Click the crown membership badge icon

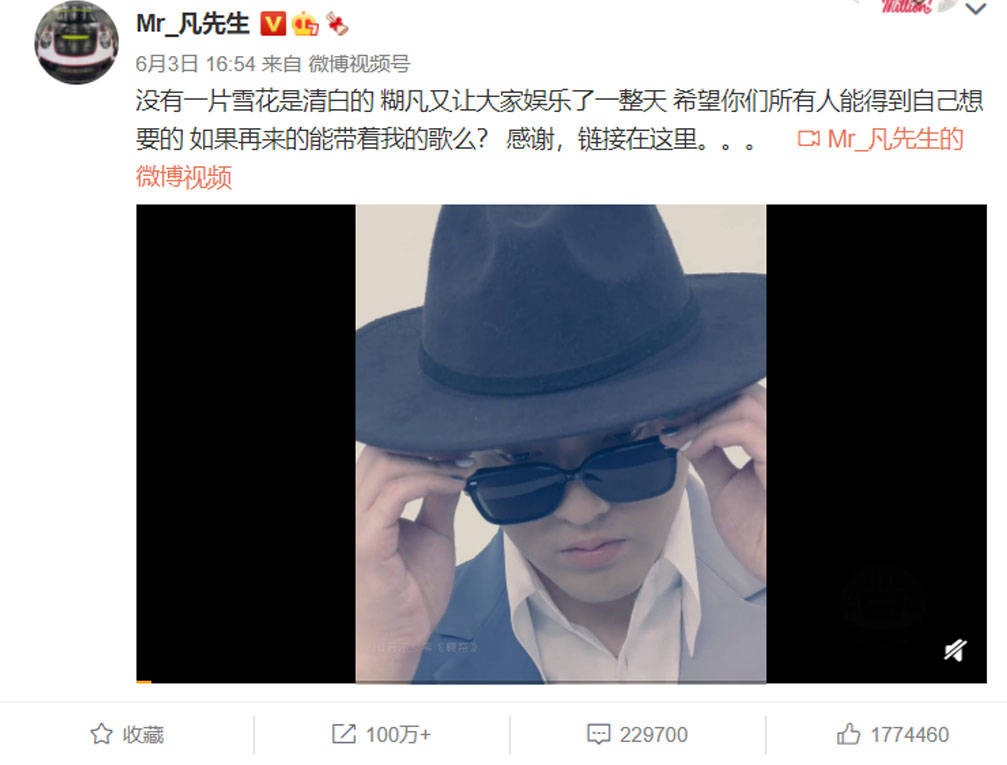[x=305, y=24]
